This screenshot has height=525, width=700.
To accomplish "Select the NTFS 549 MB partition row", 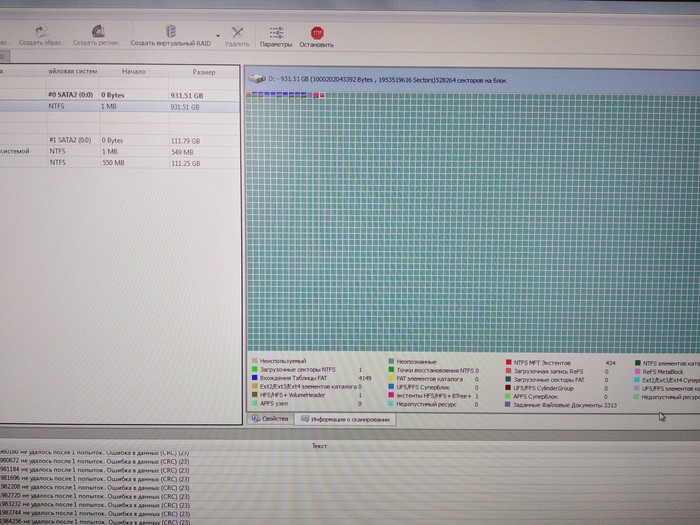I will [120, 151].
